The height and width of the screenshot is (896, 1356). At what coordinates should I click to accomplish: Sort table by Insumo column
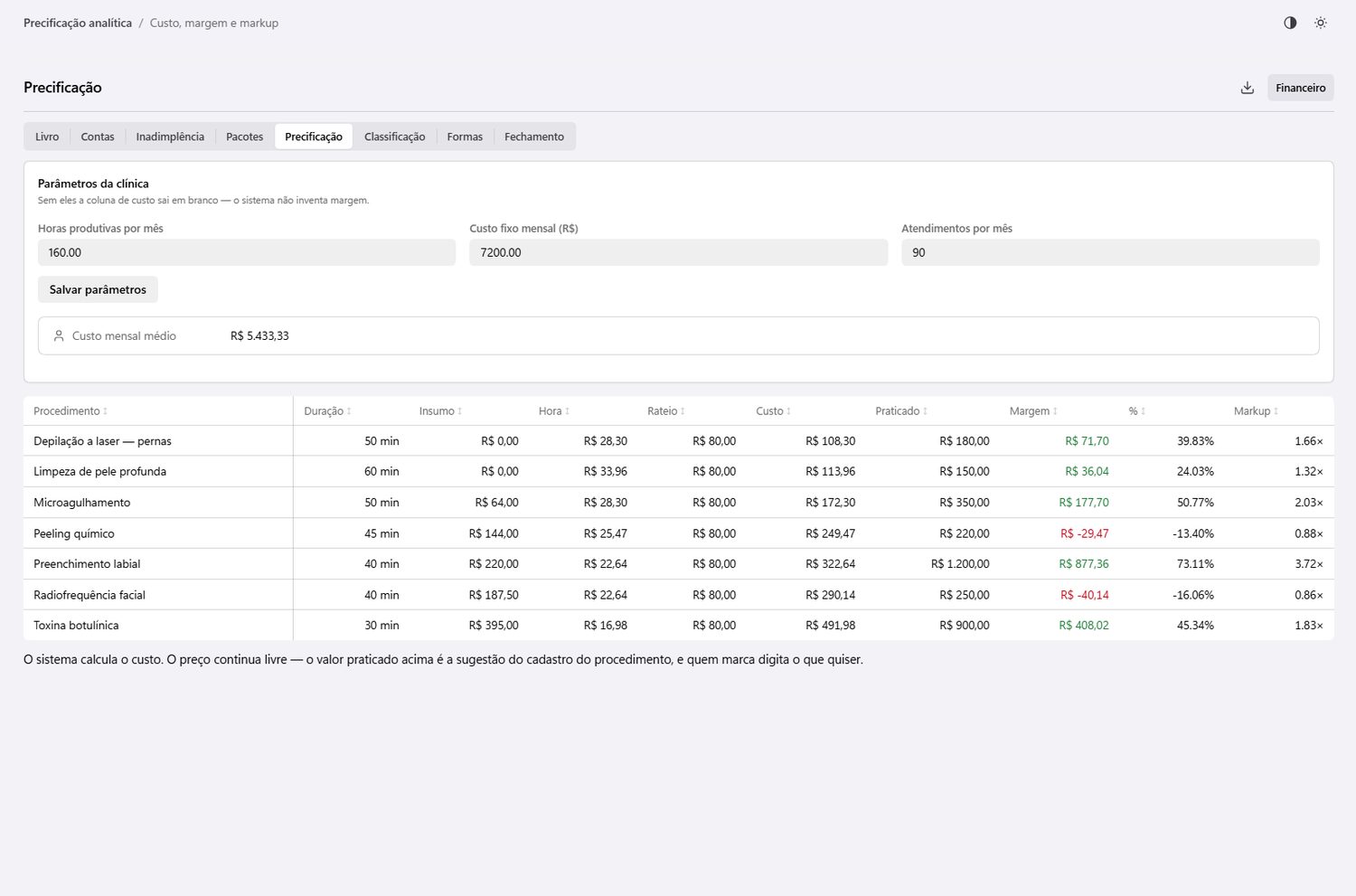coord(440,411)
